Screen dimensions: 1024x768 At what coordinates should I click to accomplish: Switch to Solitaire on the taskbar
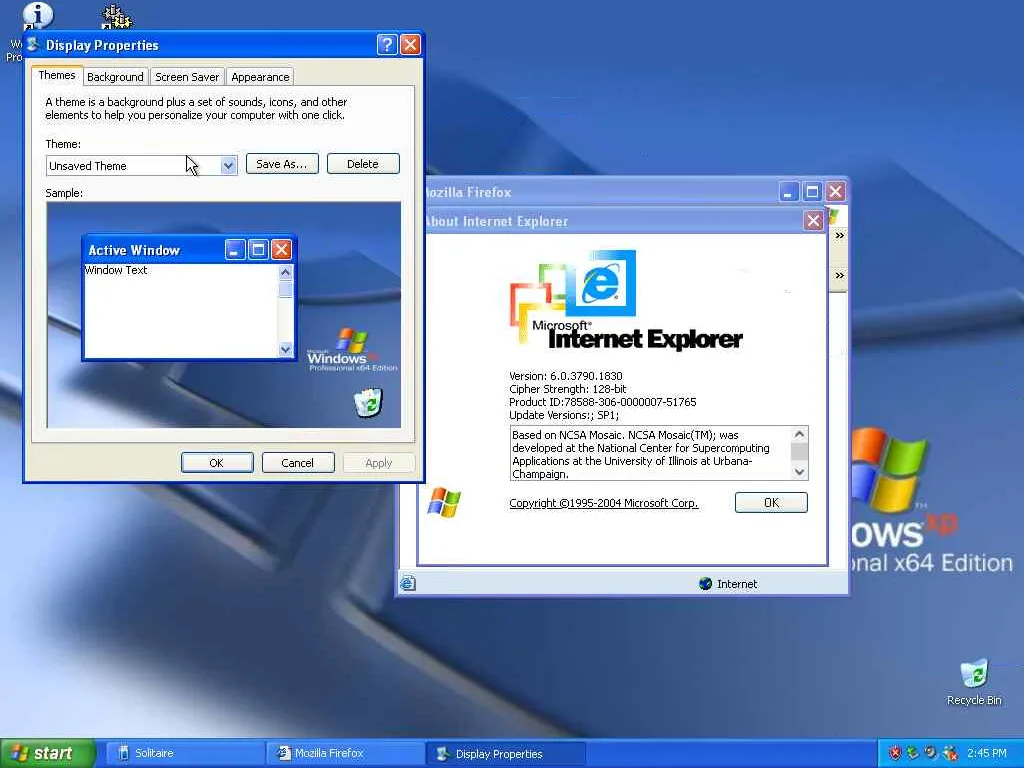[184, 753]
